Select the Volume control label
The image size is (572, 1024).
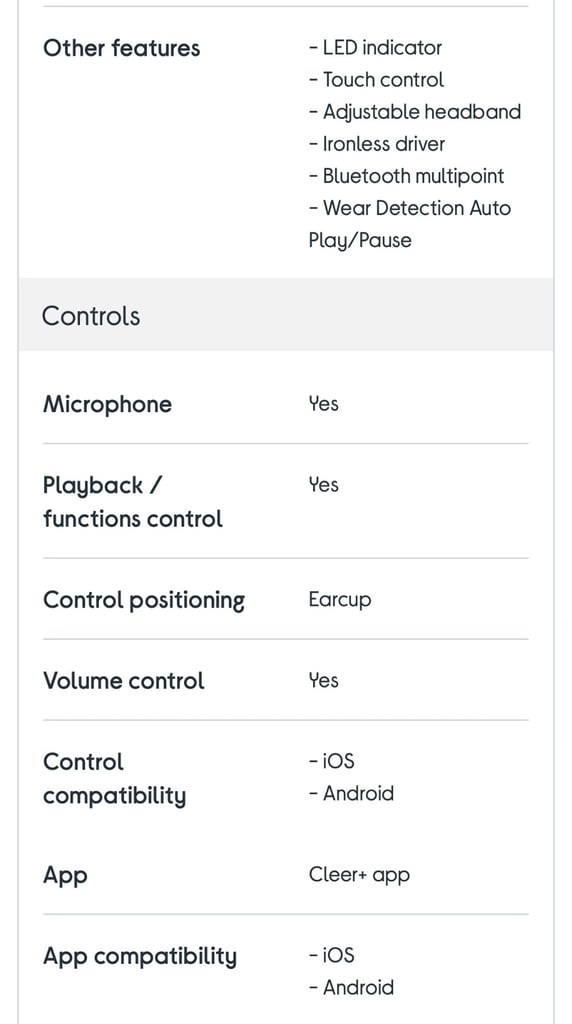click(123, 680)
